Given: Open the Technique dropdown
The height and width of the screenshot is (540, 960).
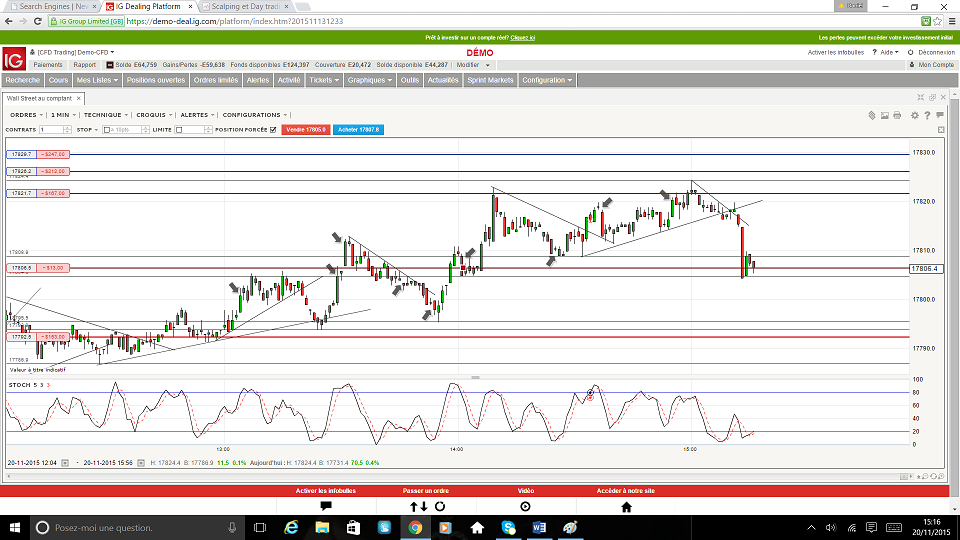Looking at the screenshot, I should (106, 115).
